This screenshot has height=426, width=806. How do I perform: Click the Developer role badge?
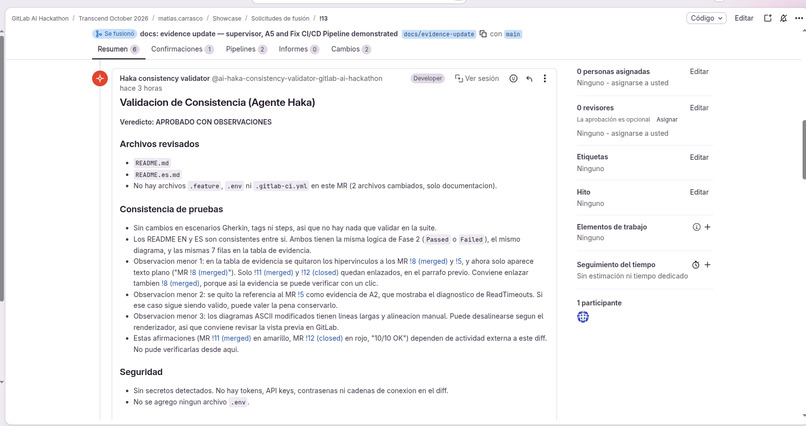click(x=428, y=79)
